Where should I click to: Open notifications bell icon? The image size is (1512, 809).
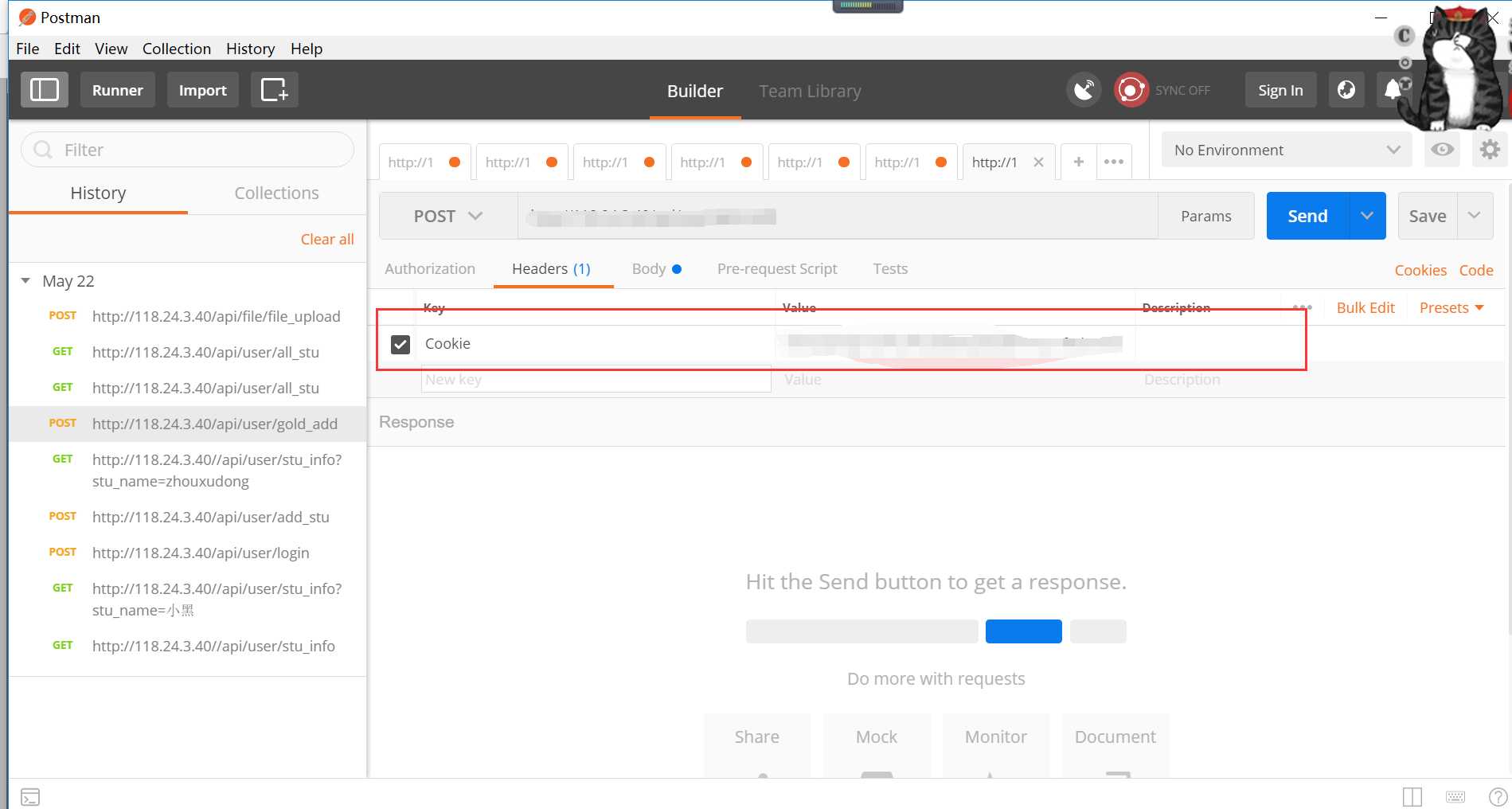coord(1393,90)
